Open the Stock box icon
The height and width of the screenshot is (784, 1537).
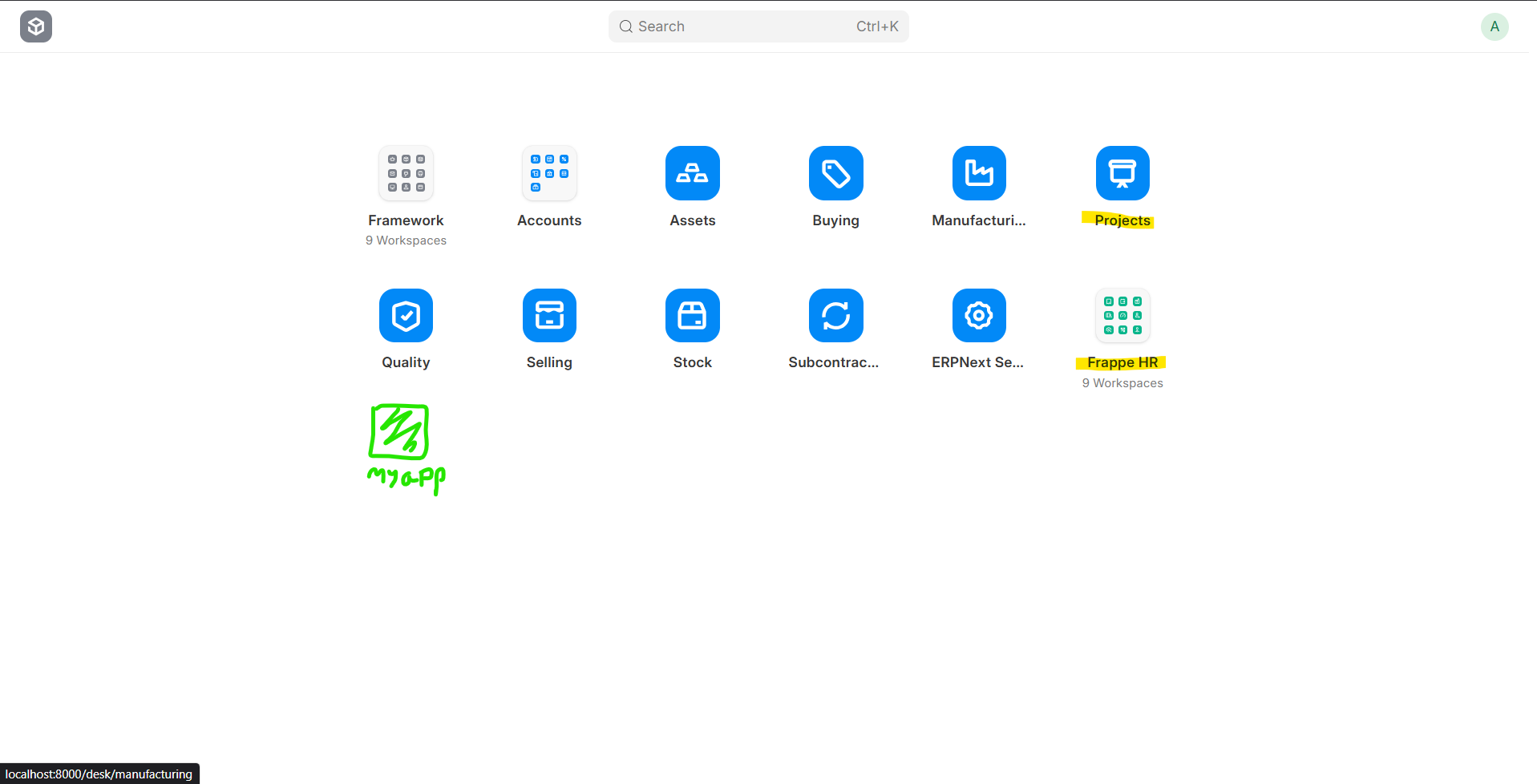point(692,316)
